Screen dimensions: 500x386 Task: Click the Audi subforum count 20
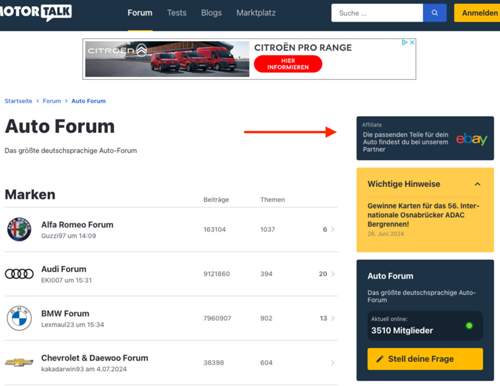pyautogui.click(x=323, y=274)
